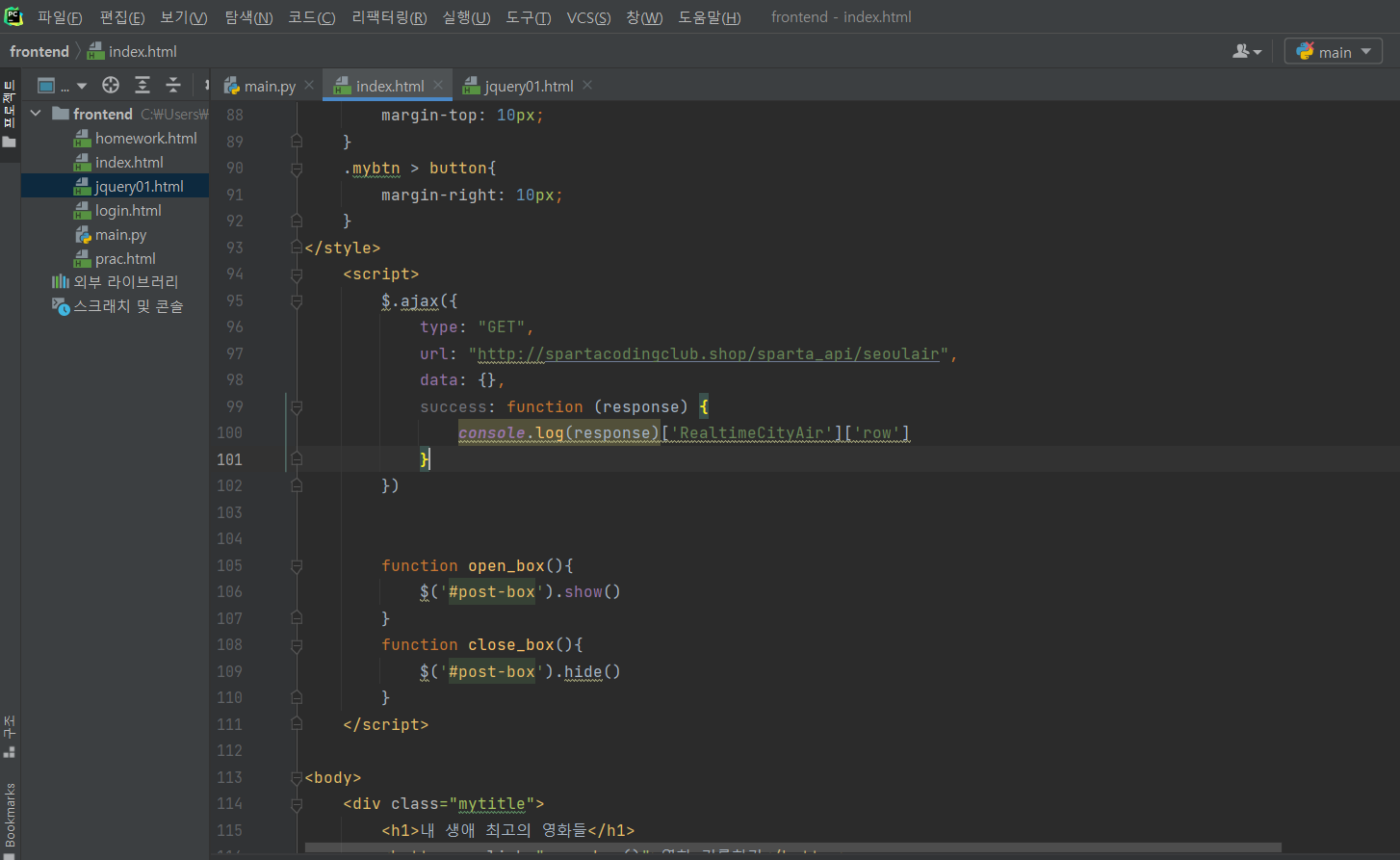Open the 편집(E) menu
The image size is (1400, 860).
122,17
